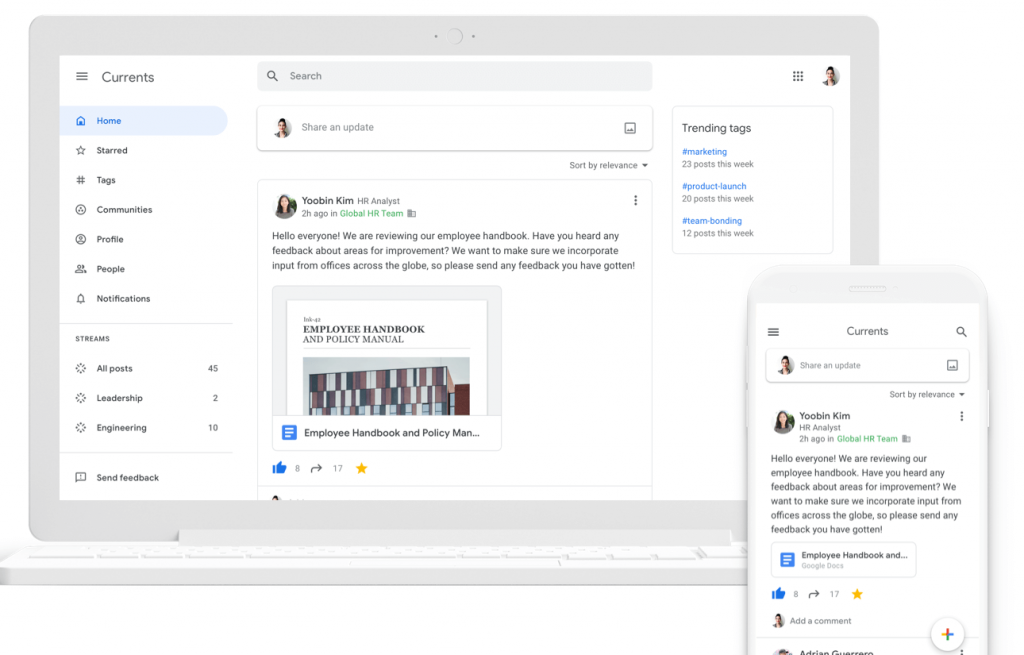Click the Starred star outline icon
This screenshot has width=1024, height=655.
(81, 150)
